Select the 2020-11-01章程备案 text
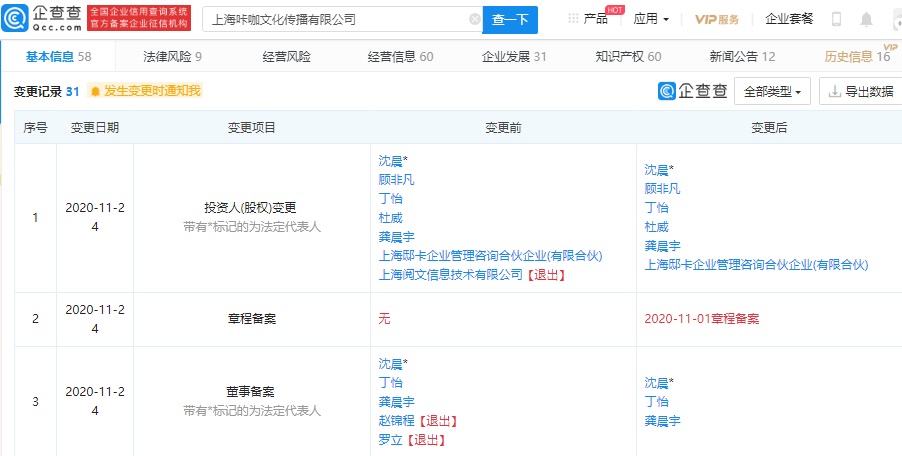Image resolution: width=902 pixels, height=456 pixels. point(702,319)
